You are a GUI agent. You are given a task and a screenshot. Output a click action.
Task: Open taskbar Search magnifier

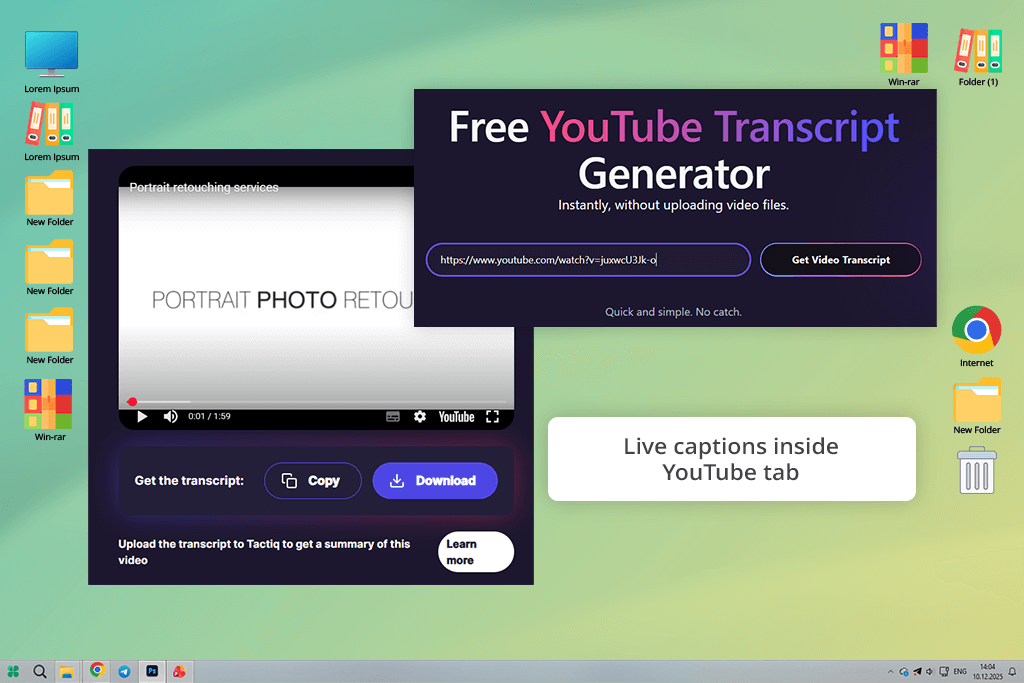40,671
